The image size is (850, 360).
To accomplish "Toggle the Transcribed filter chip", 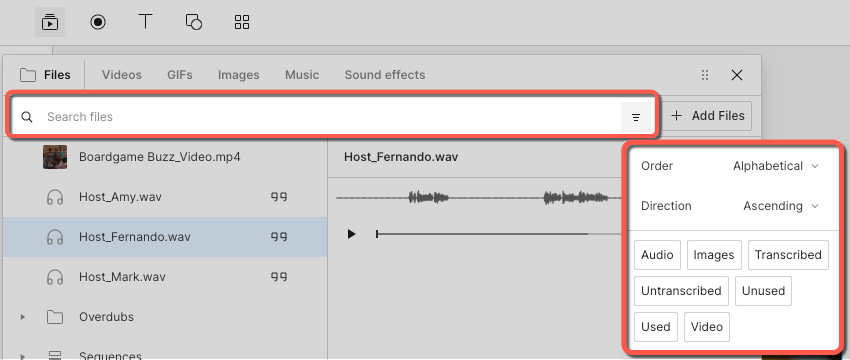I will pyautogui.click(x=788, y=255).
